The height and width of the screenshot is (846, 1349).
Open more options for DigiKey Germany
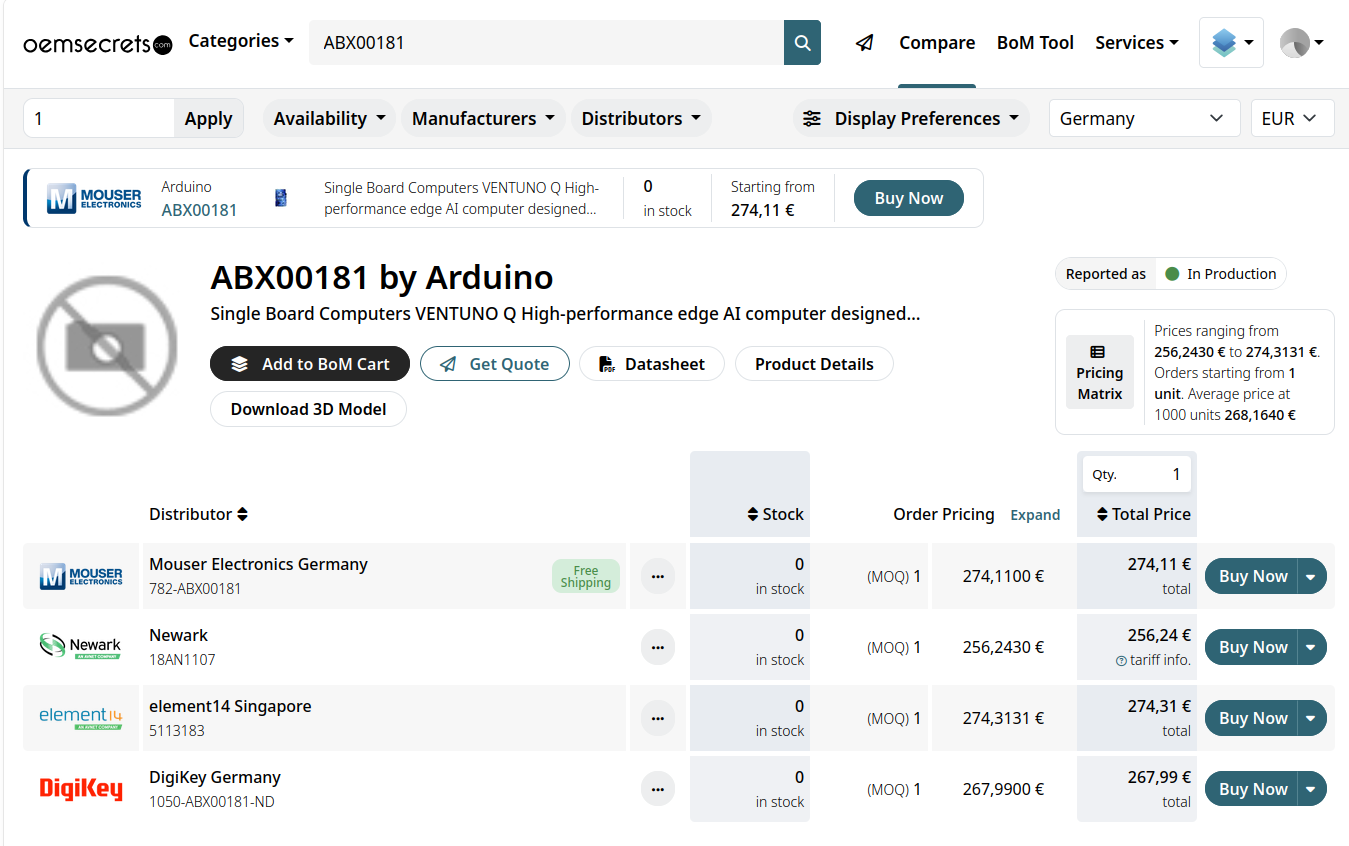658,789
